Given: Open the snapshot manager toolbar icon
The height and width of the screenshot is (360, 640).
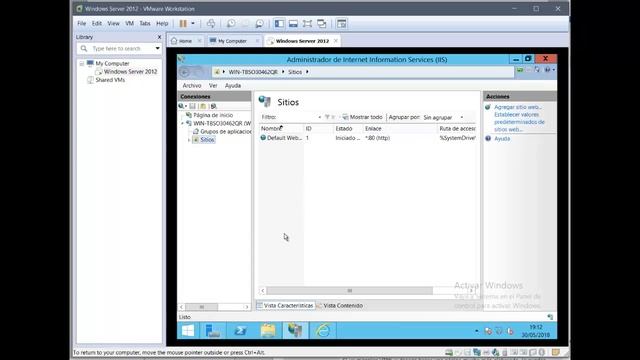Looking at the screenshot, I should pos(259,24).
